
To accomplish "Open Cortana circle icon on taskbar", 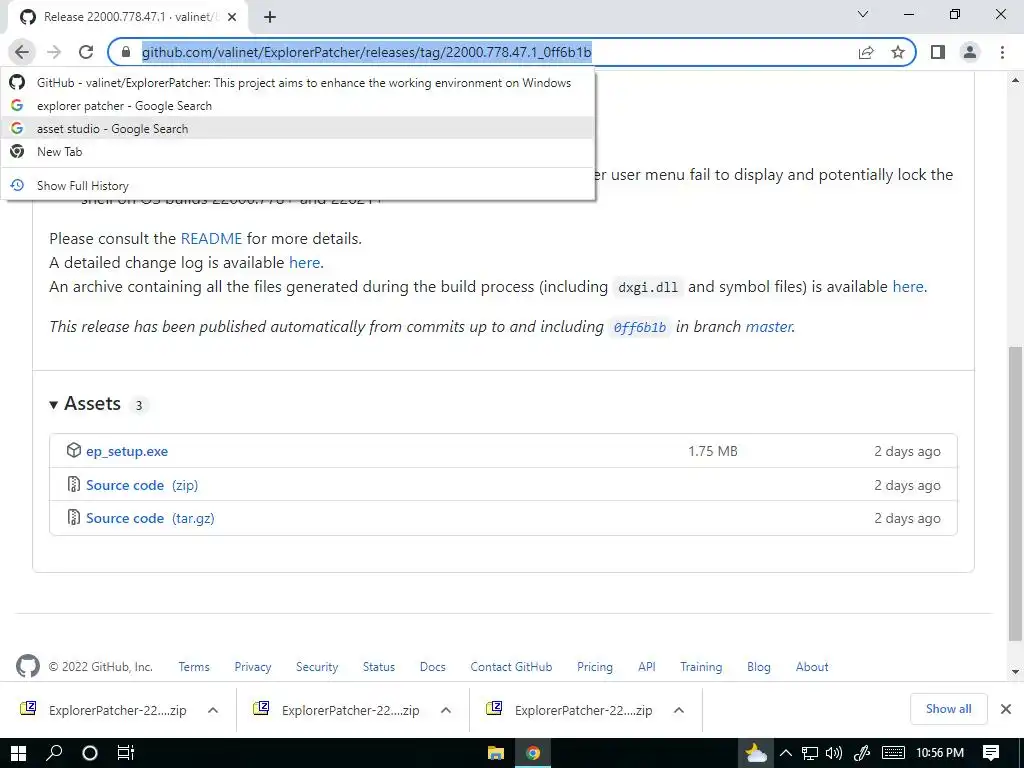I will point(90,753).
